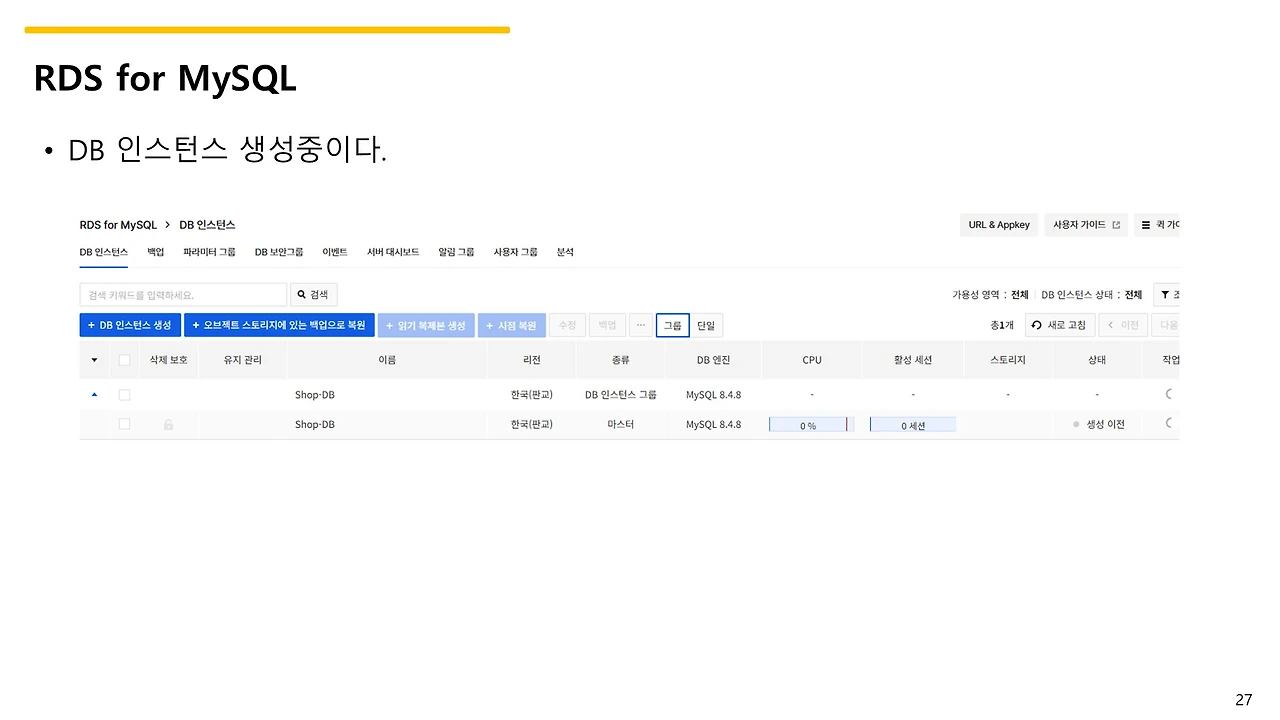This screenshot has width=1280, height=720.
Task: Open the 서버 대시보드 tab
Action: [392, 252]
